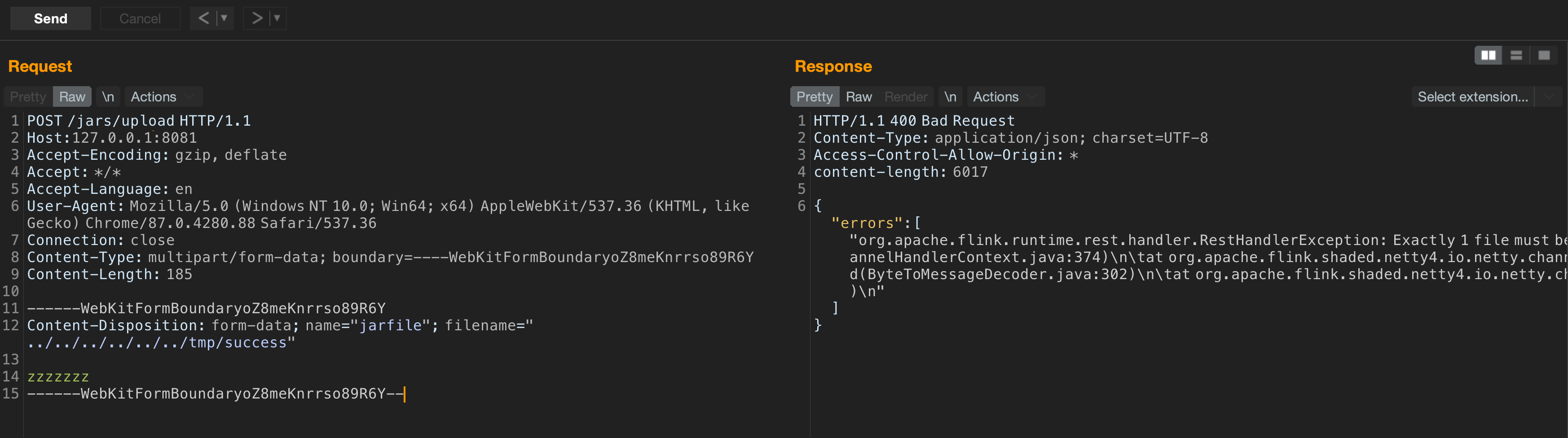Select the Pretty tab in Response panel
The width and height of the screenshot is (1568, 438).
click(x=814, y=97)
